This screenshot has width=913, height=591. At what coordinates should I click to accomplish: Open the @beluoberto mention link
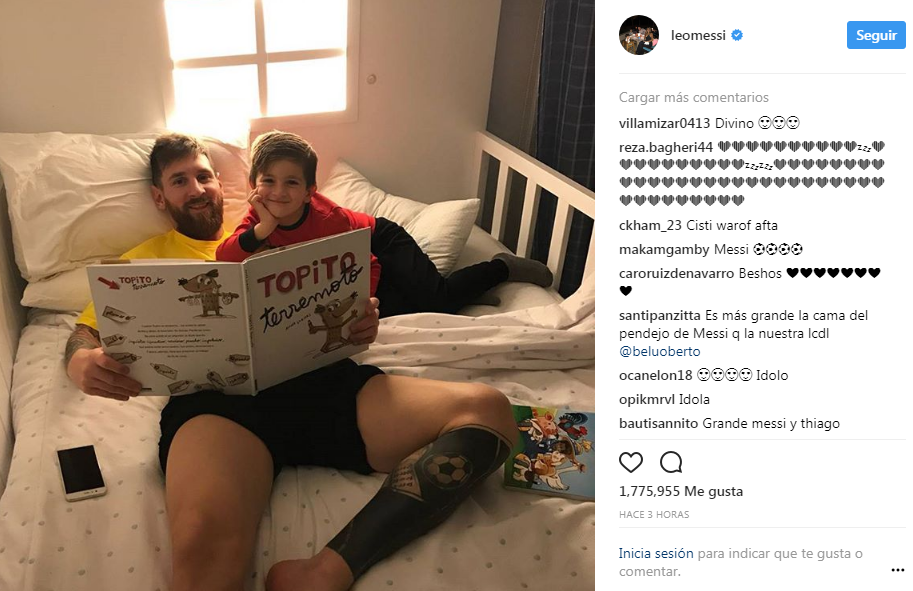click(x=660, y=351)
